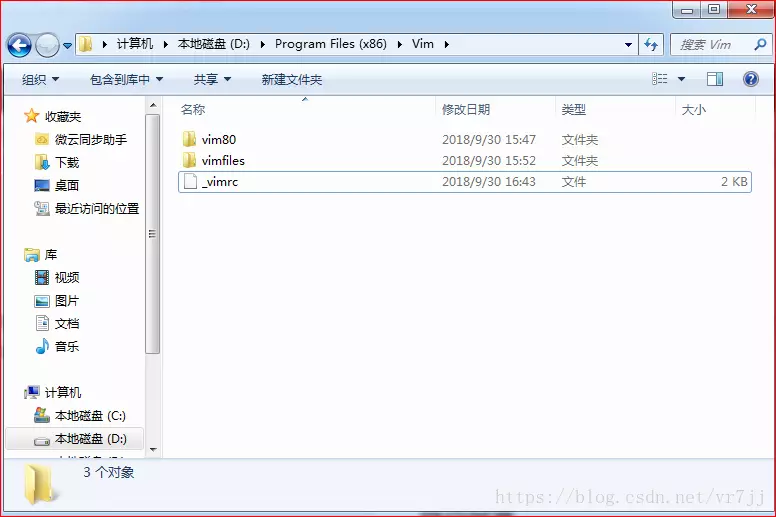
Task: Toggle the preview pane icon
Action: click(x=715, y=79)
